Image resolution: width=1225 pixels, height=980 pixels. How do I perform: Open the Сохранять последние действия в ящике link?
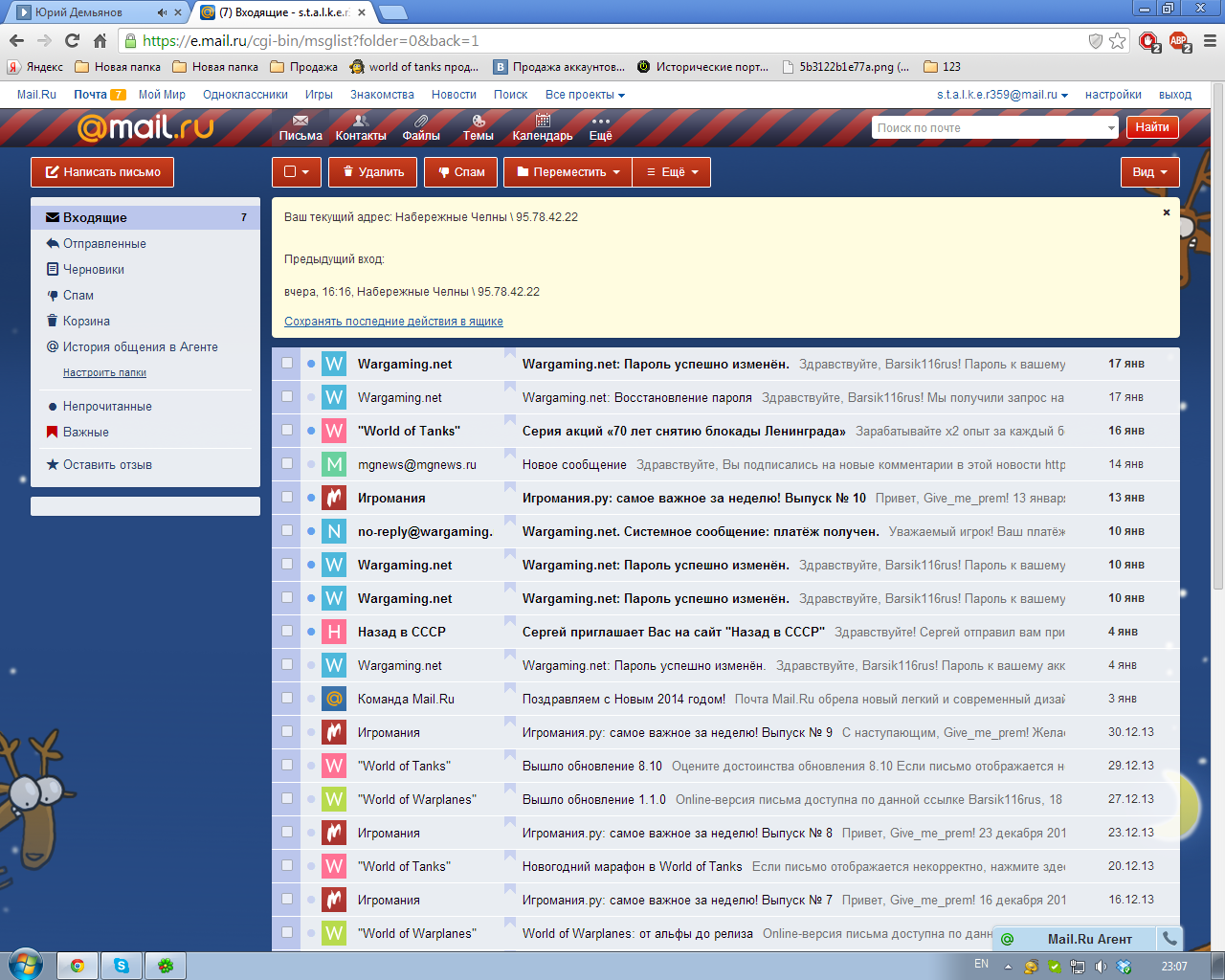(393, 322)
